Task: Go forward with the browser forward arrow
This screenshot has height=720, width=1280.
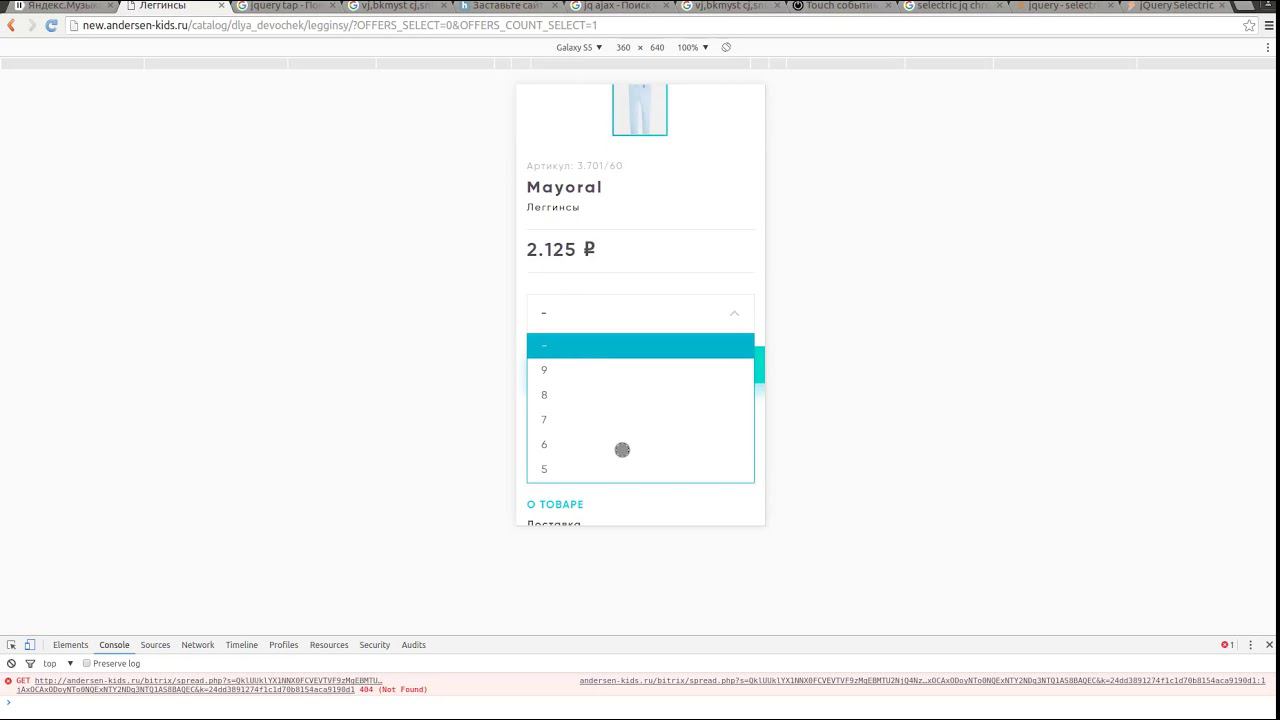Action: [x=31, y=25]
